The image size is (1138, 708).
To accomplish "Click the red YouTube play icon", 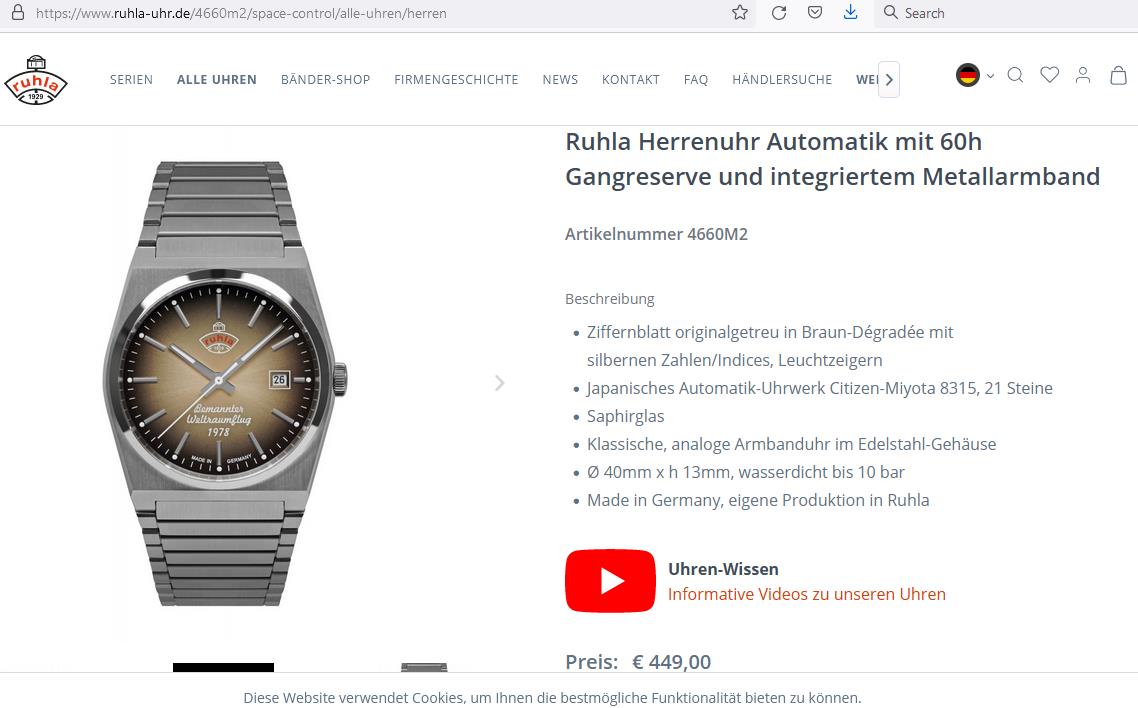I will pos(610,581).
